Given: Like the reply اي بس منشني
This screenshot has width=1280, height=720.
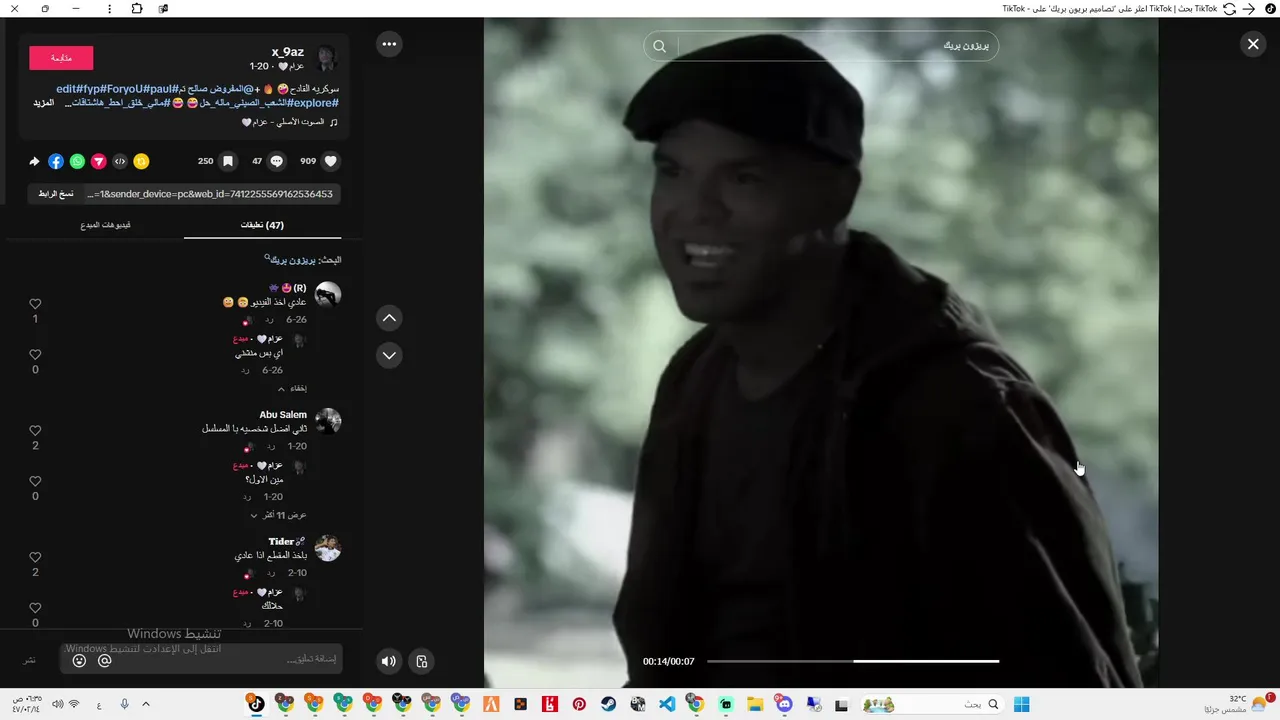Looking at the screenshot, I should pos(35,355).
